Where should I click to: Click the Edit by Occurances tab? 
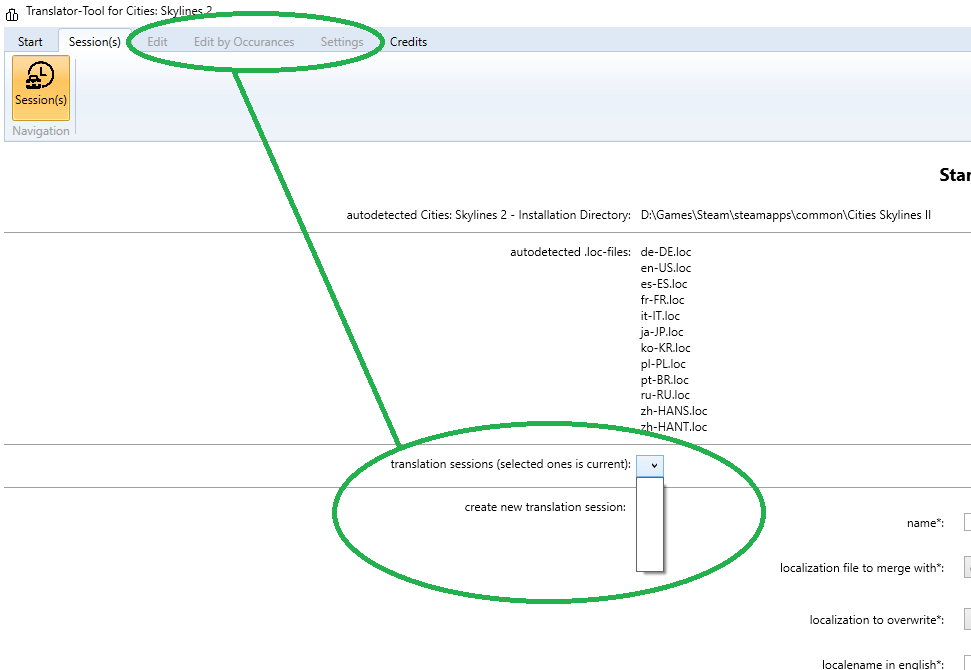pos(243,41)
